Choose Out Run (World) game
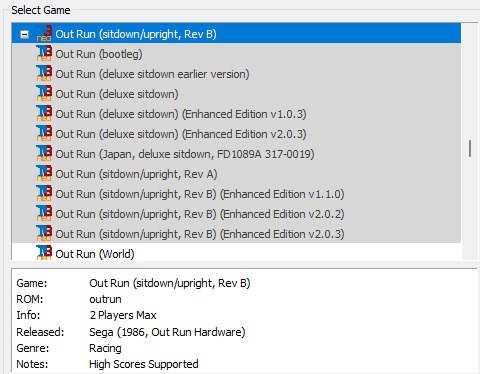The width and height of the screenshot is (480, 374). click(95, 254)
